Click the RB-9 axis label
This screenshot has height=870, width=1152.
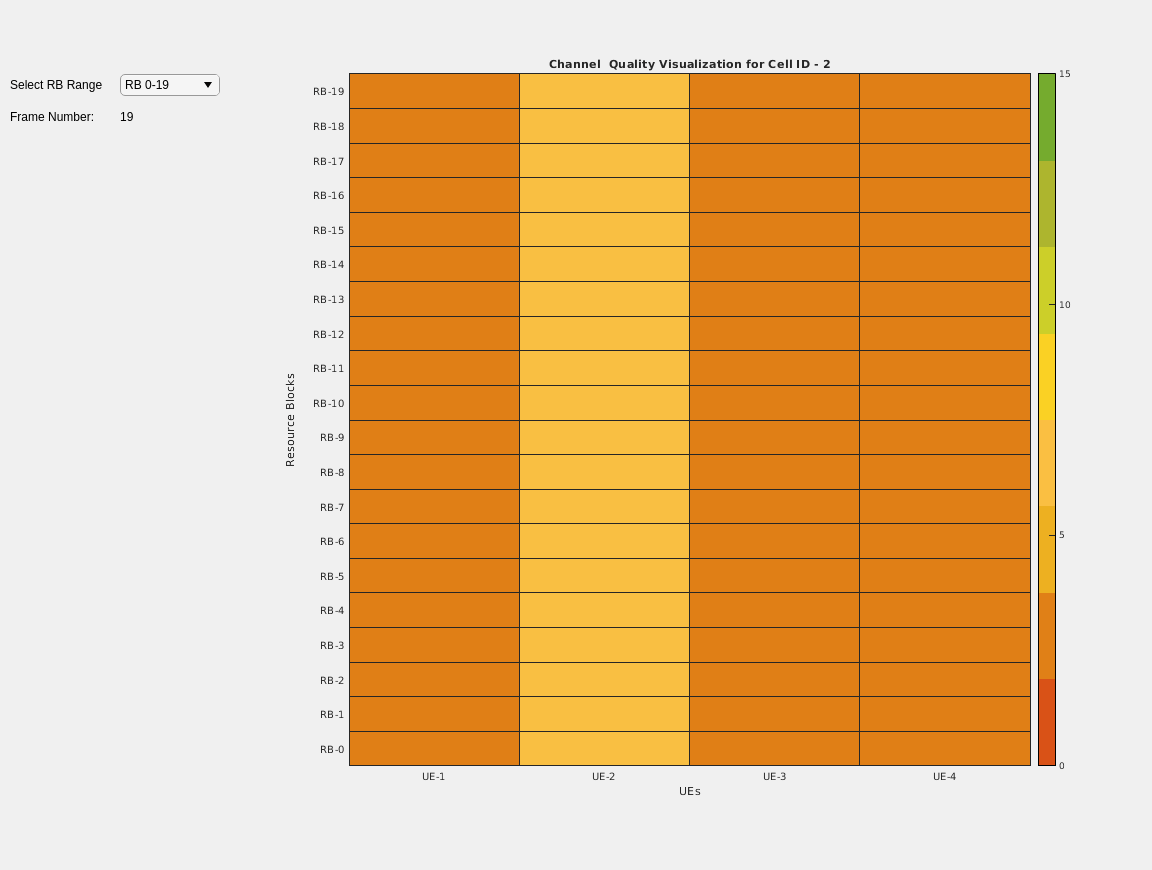point(332,438)
